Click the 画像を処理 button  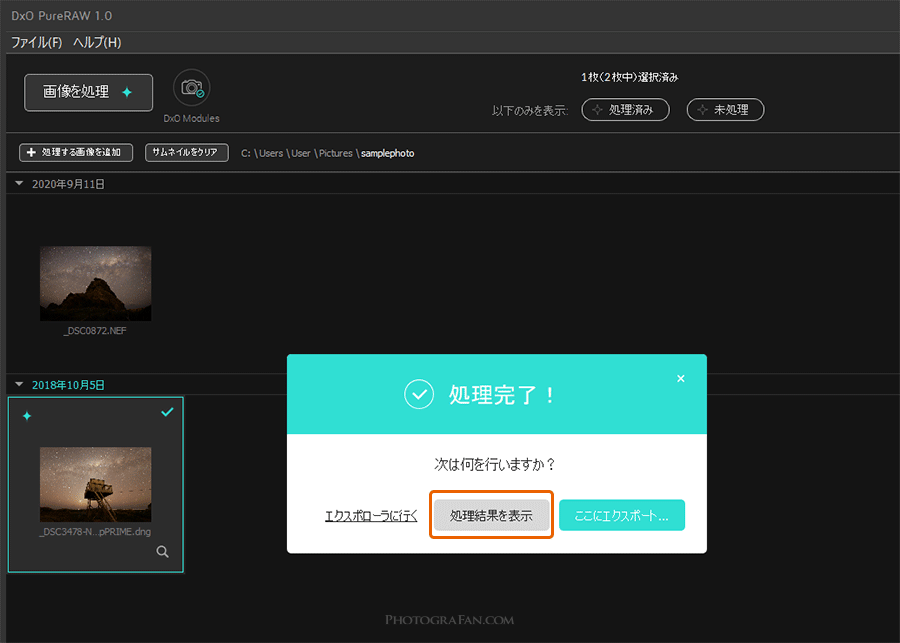coord(88,92)
